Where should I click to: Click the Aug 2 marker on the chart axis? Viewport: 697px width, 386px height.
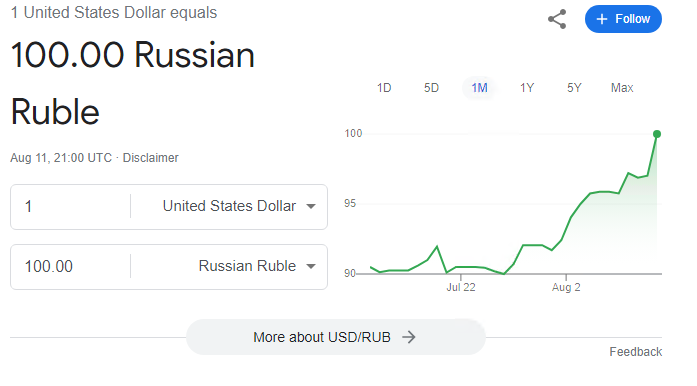pos(566,287)
